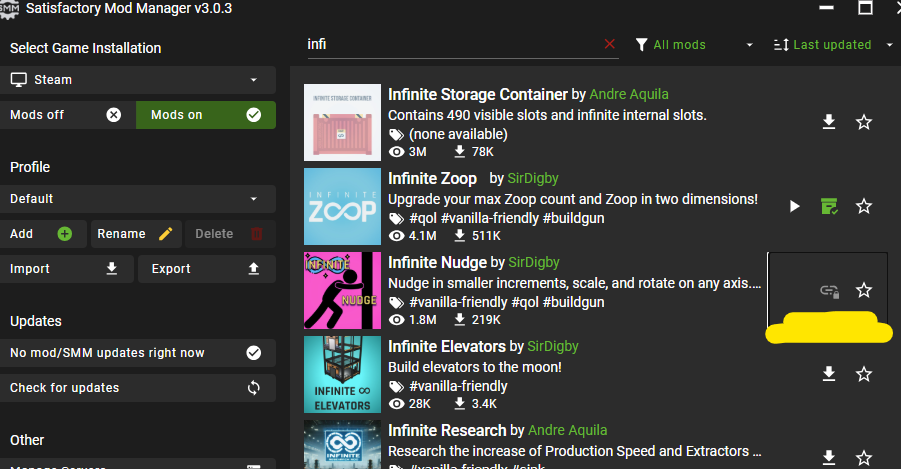Favorite the Infinite Research mod
This screenshot has width=901, height=469.
pyautogui.click(x=864, y=458)
